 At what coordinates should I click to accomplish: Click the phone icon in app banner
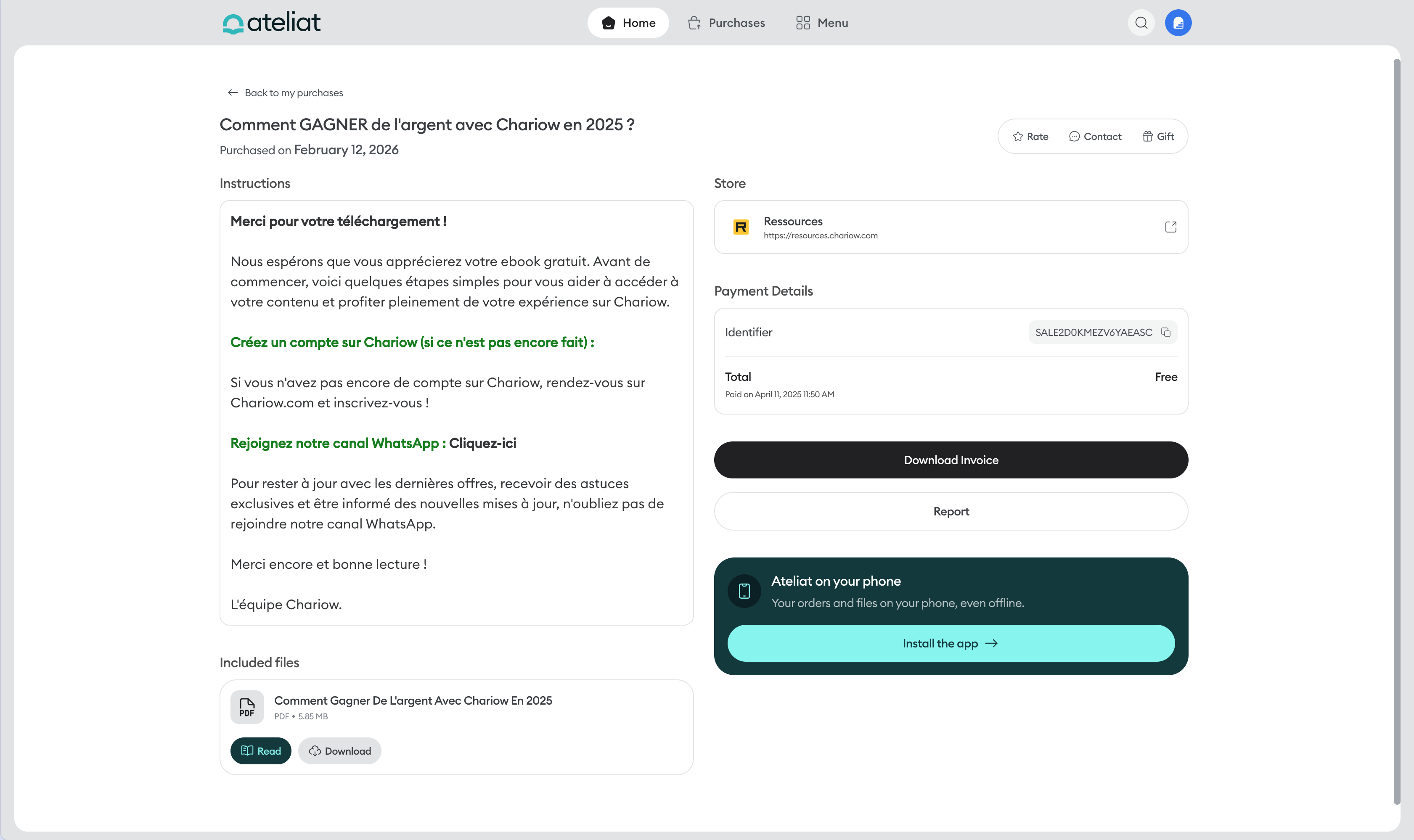[744, 591]
